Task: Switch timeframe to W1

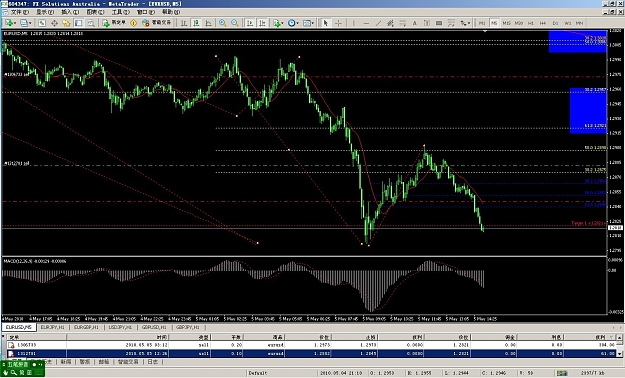Action: coord(568,23)
